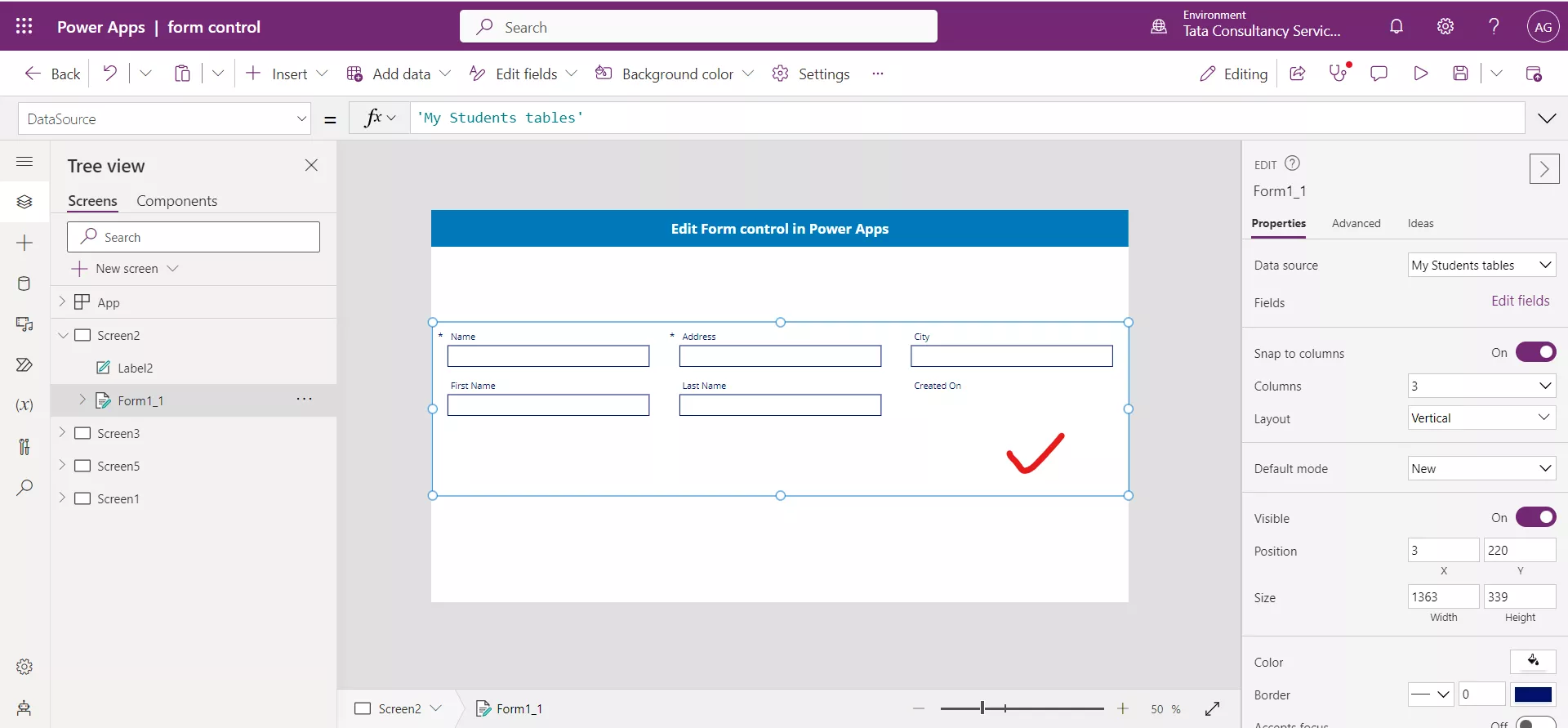
Task: Open the Data cylinder icon in rail
Action: click(x=24, y=284)
